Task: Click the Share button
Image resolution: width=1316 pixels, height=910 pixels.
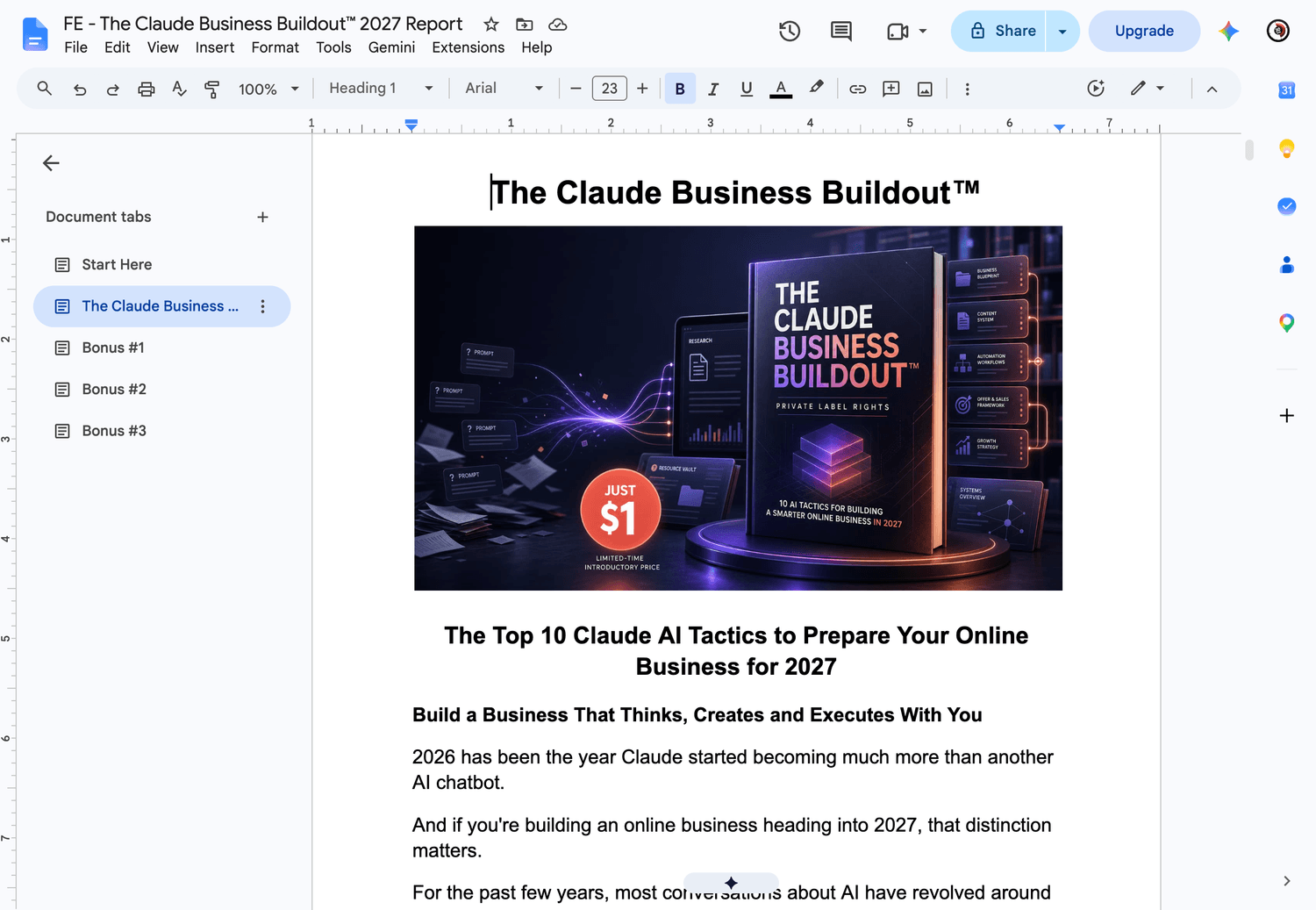Action: 998,32
